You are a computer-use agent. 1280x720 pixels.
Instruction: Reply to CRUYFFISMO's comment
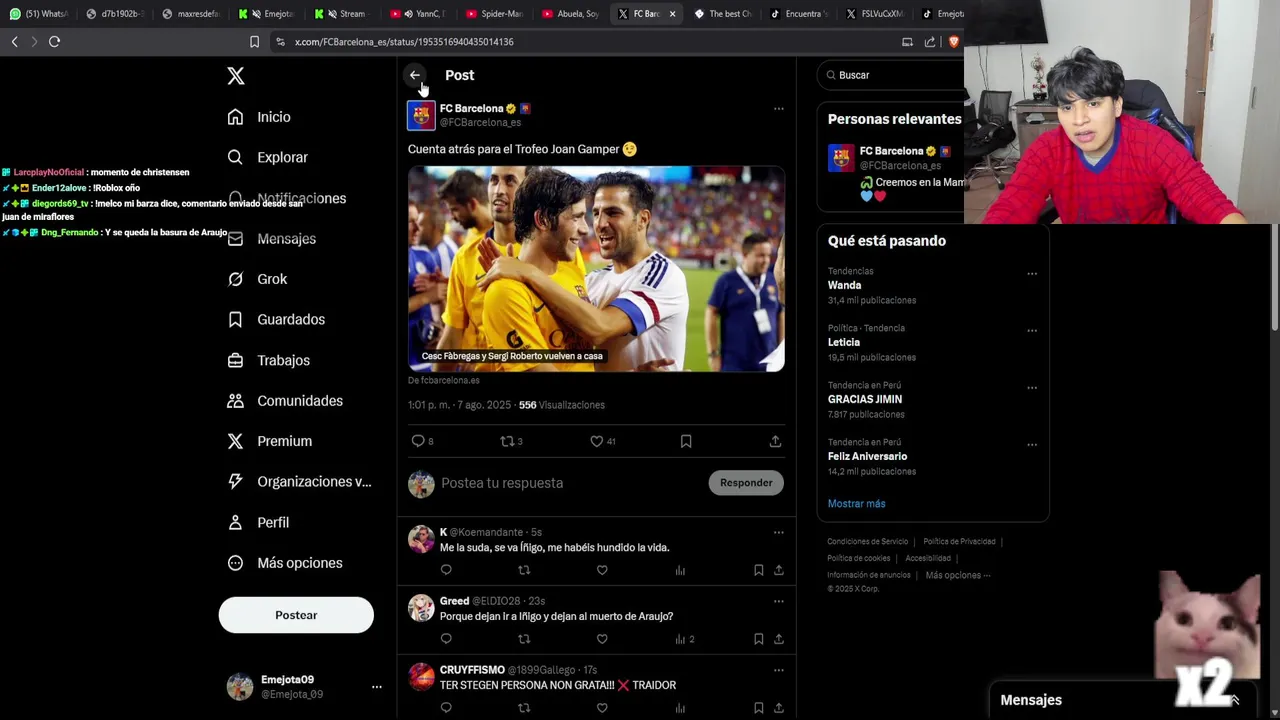click(446, 708)
